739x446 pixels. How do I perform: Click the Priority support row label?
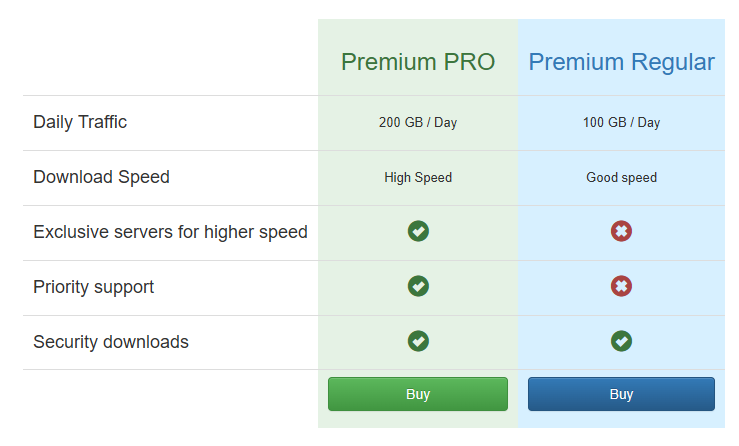(x=93, y=287)
